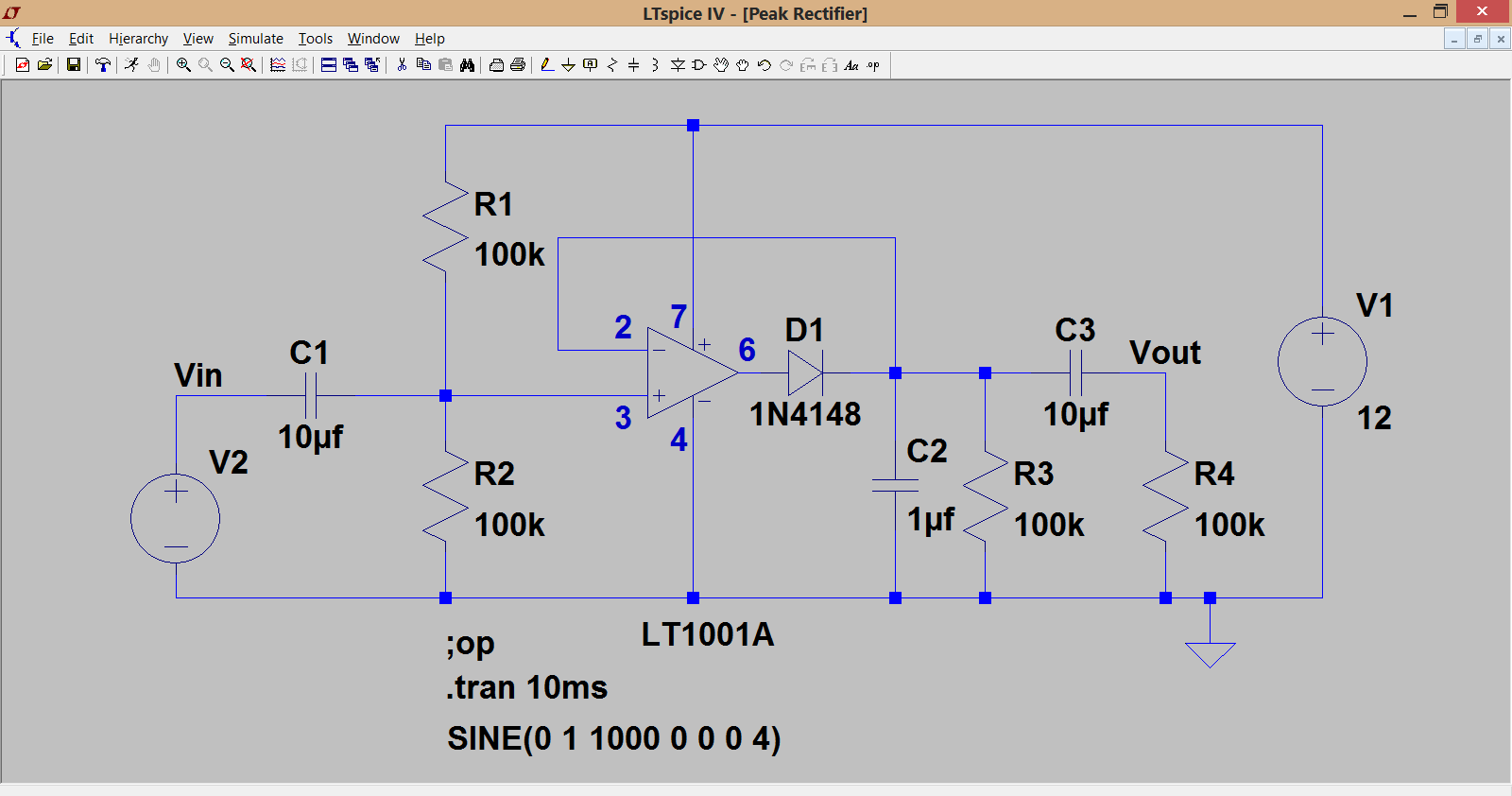Click the '12' value of V1
The image size is (1512, 796).
[x=1374, y=418]
